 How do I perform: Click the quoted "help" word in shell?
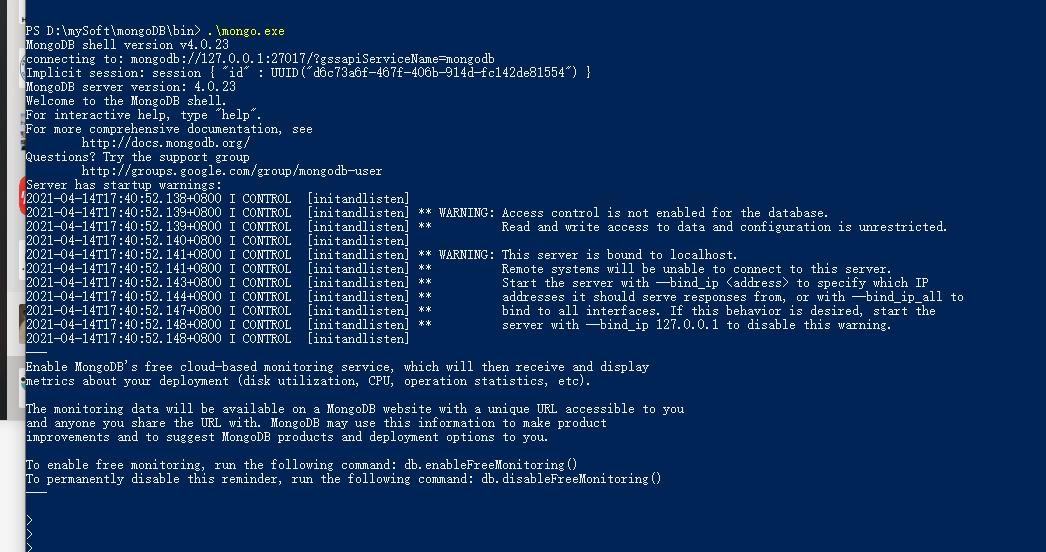coord(238,115)
